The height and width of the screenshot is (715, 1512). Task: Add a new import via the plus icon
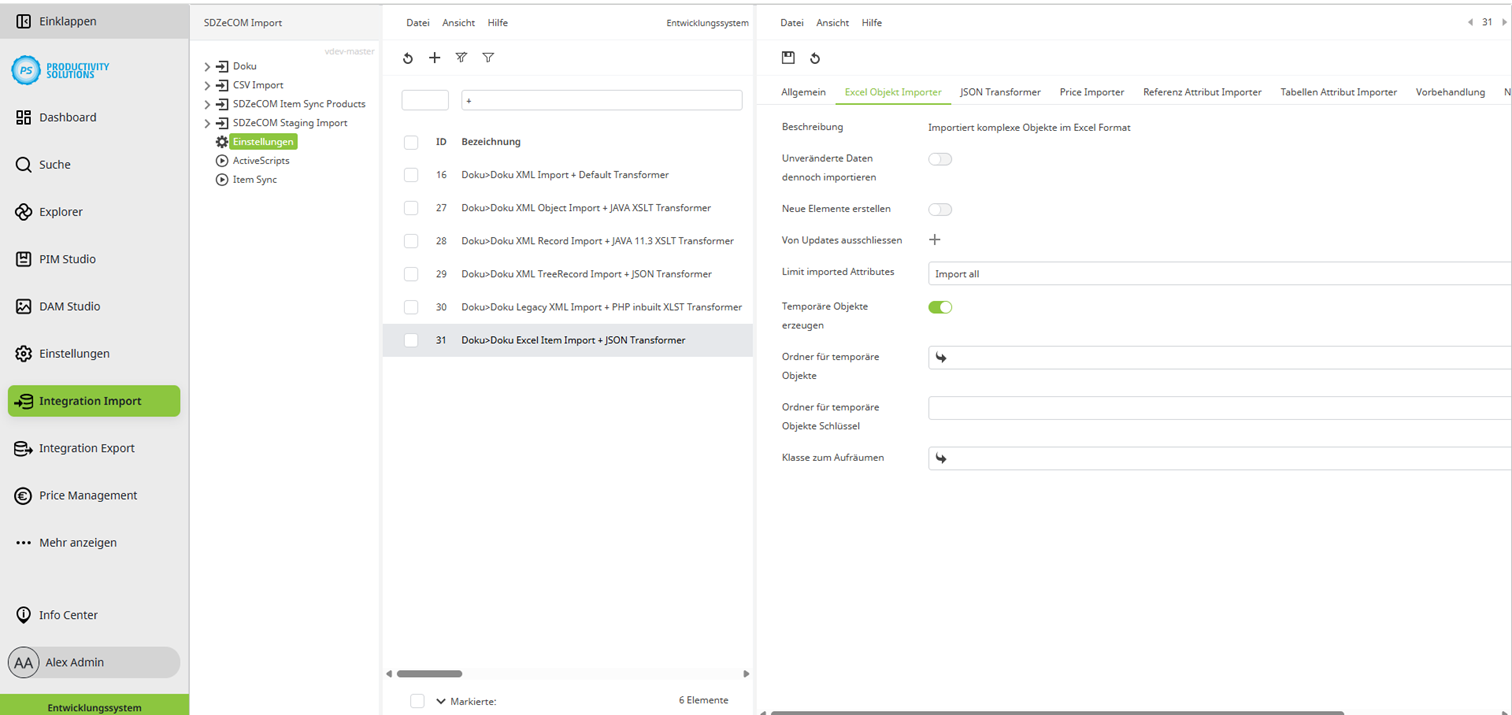coord(434,58)
